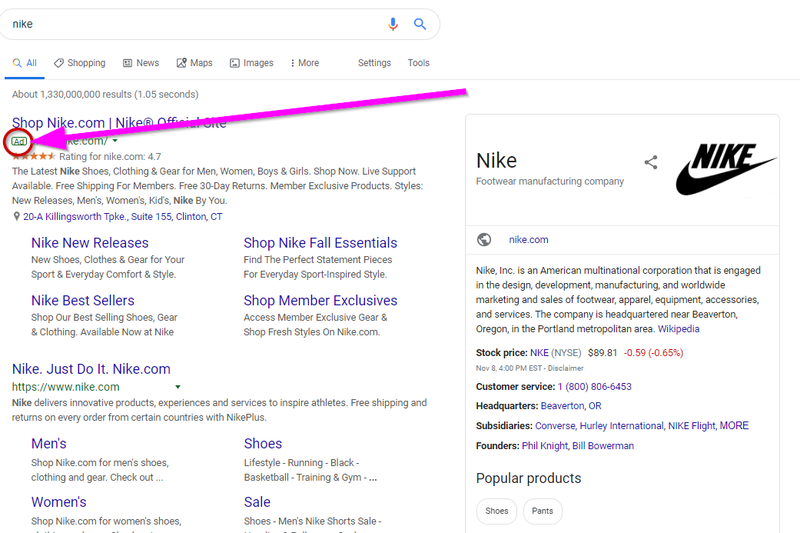The image size is (800, 533).
Task: Switch to the Shopping tab
Action: click(x=80, y=63)
